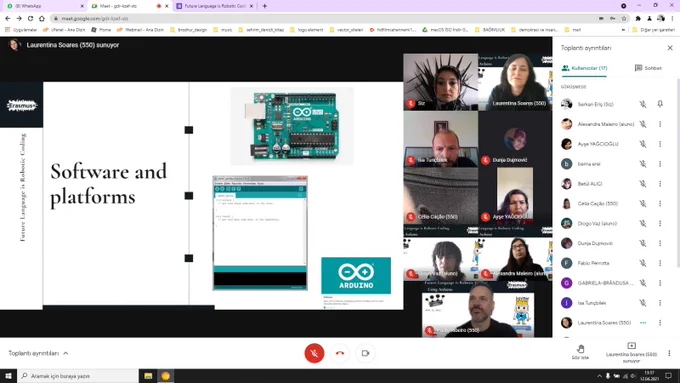Raise hand with Söz iste button
Screen dimensions: 680x383
point(580,352)
